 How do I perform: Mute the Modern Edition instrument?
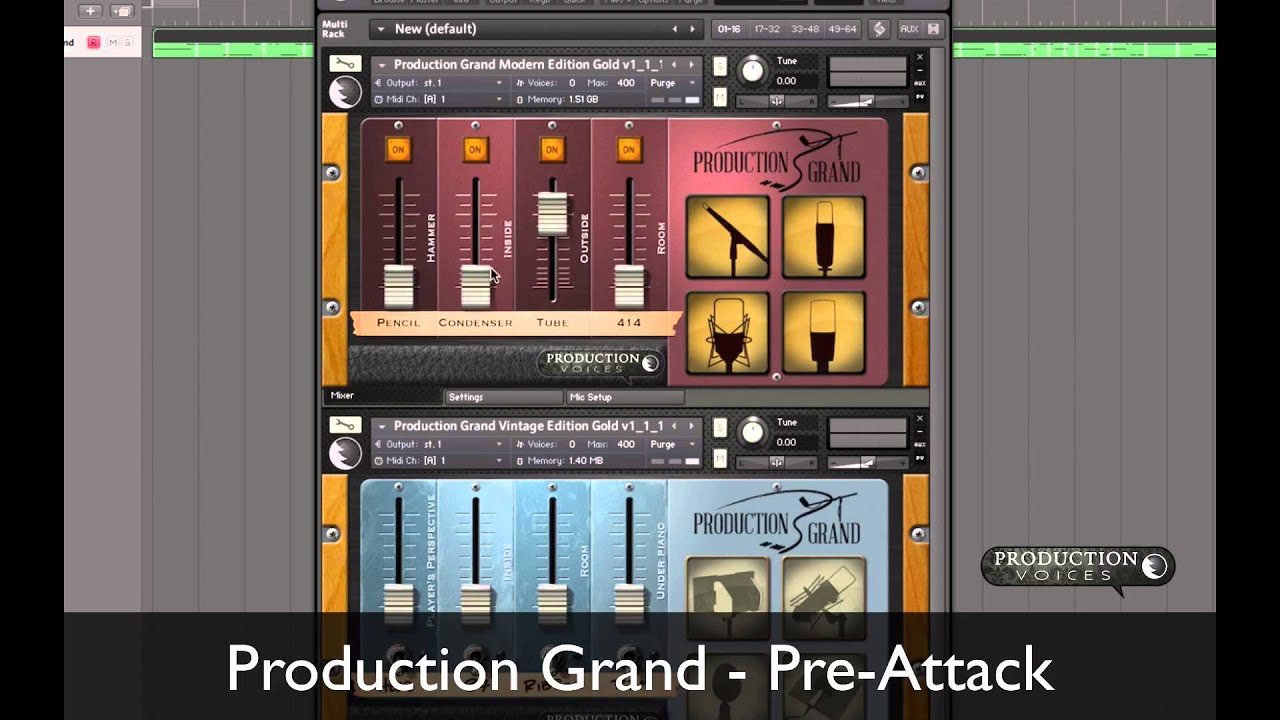(720, 97)
